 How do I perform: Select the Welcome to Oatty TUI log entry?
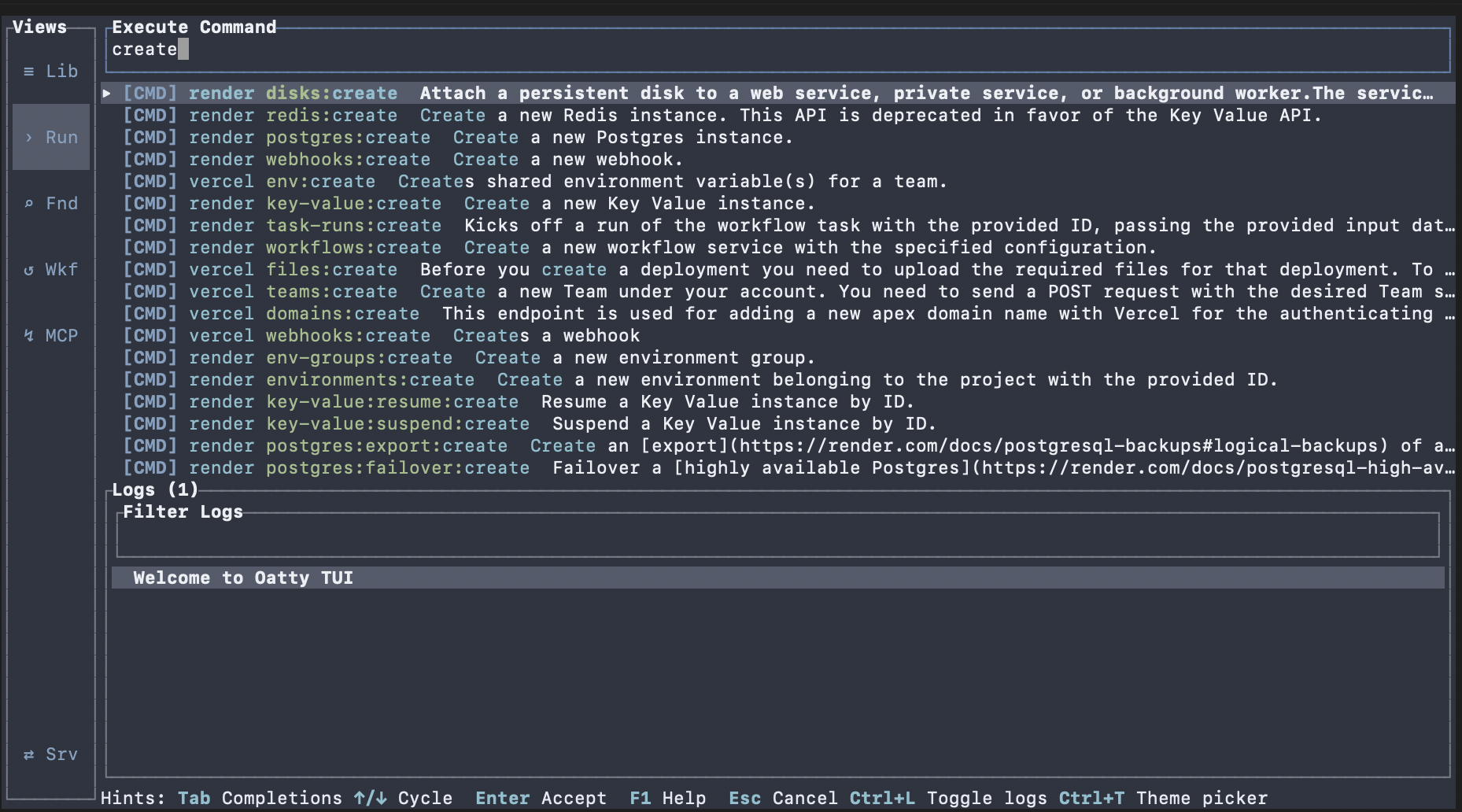pyautogui.click(x=242, y=578)
